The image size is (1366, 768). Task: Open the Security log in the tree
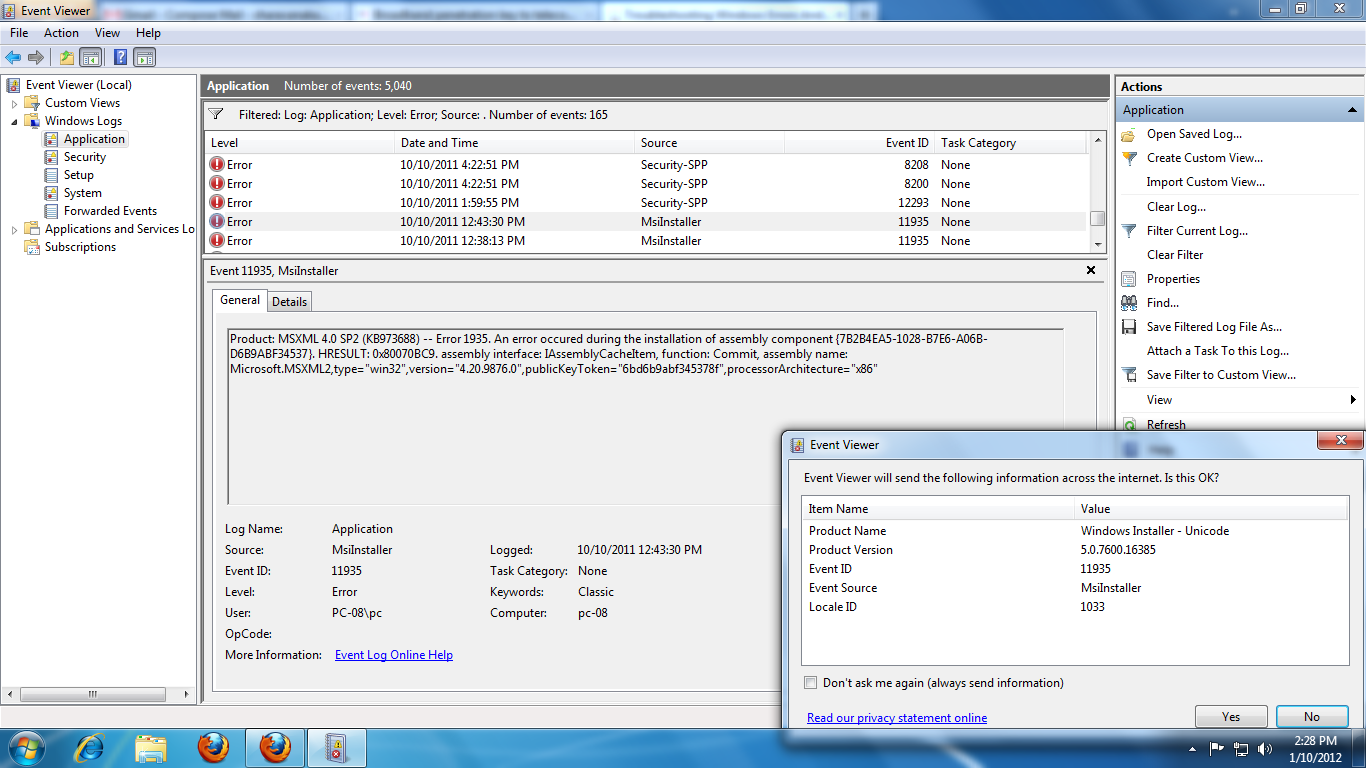(85, 157)
